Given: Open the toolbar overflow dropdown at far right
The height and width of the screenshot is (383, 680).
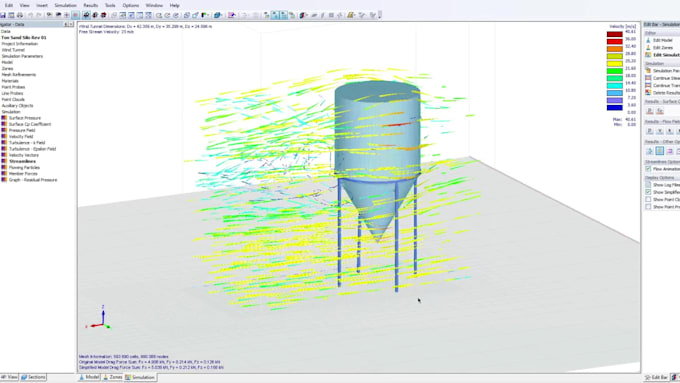Looking at the screenshot, I should pos(380,15).
